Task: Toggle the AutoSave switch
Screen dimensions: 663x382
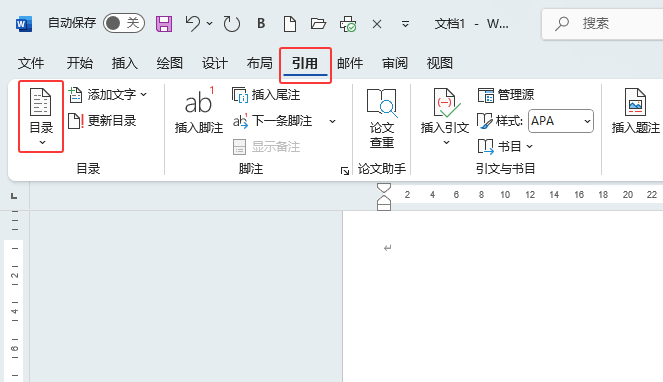Action: click(x=124, y=23)
